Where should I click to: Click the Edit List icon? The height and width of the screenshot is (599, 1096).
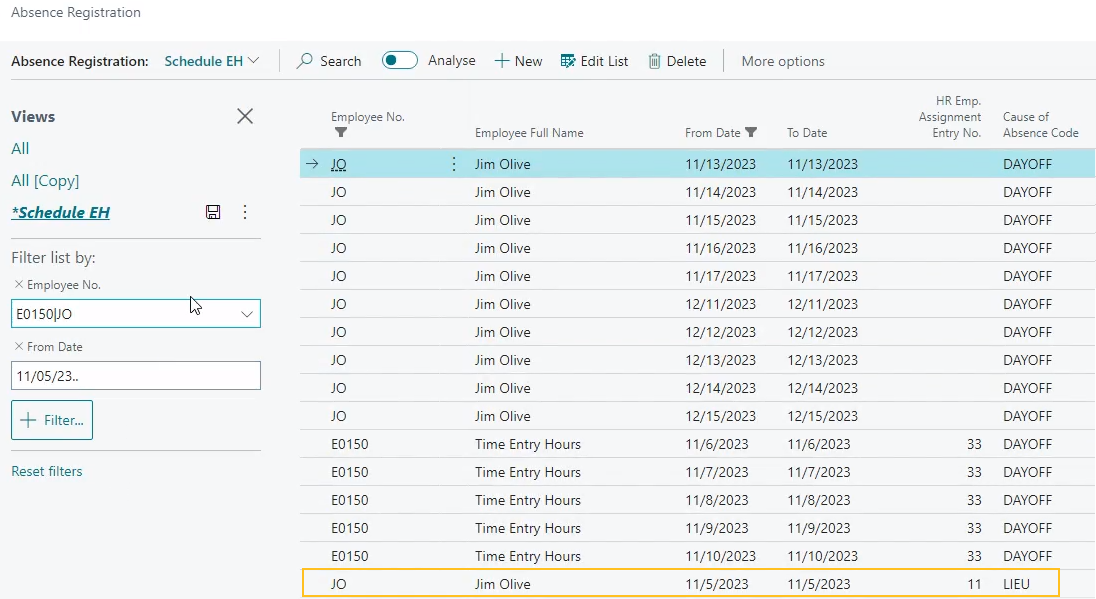pyautogui.click(x=565, y=61)
